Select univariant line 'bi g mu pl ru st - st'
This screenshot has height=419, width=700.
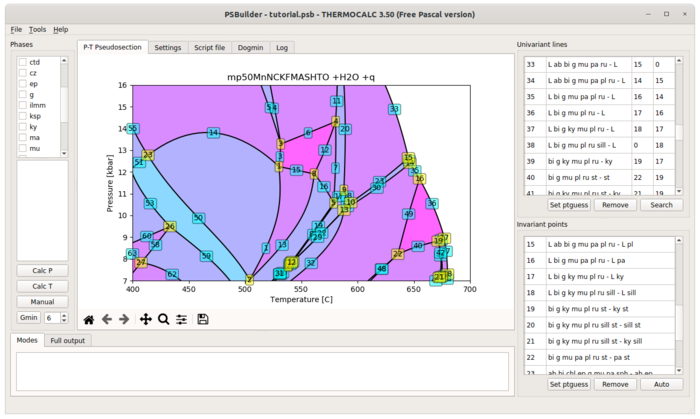(600, 177)
